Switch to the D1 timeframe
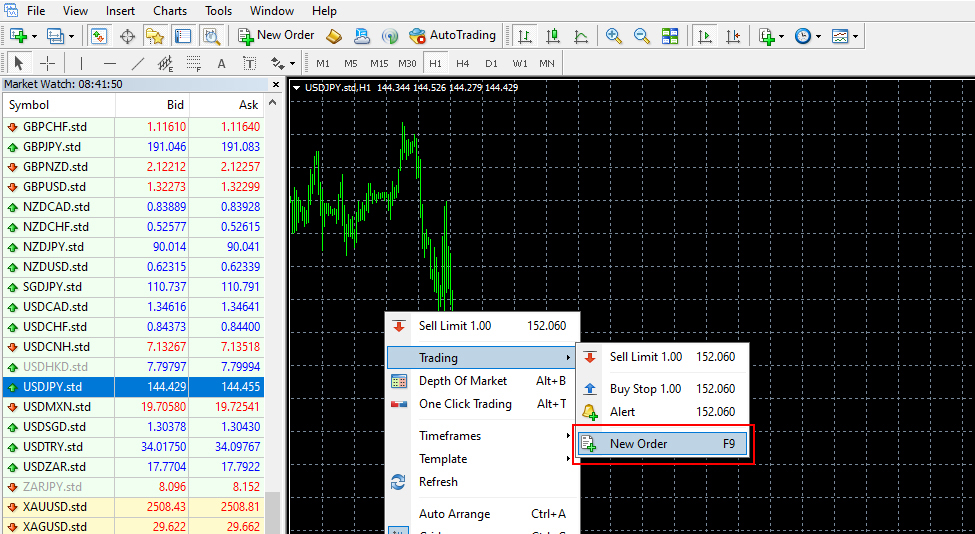 pyautogui.click(x=491, y=63)
